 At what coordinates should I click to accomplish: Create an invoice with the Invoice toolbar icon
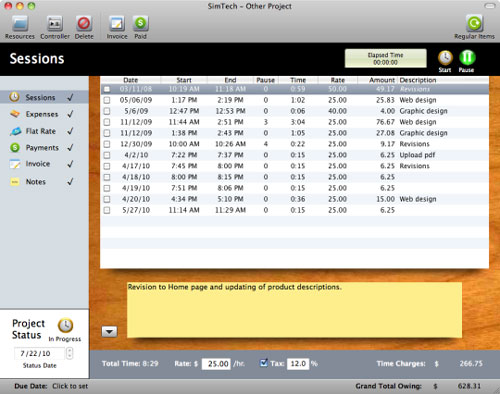tap(117, 24)
